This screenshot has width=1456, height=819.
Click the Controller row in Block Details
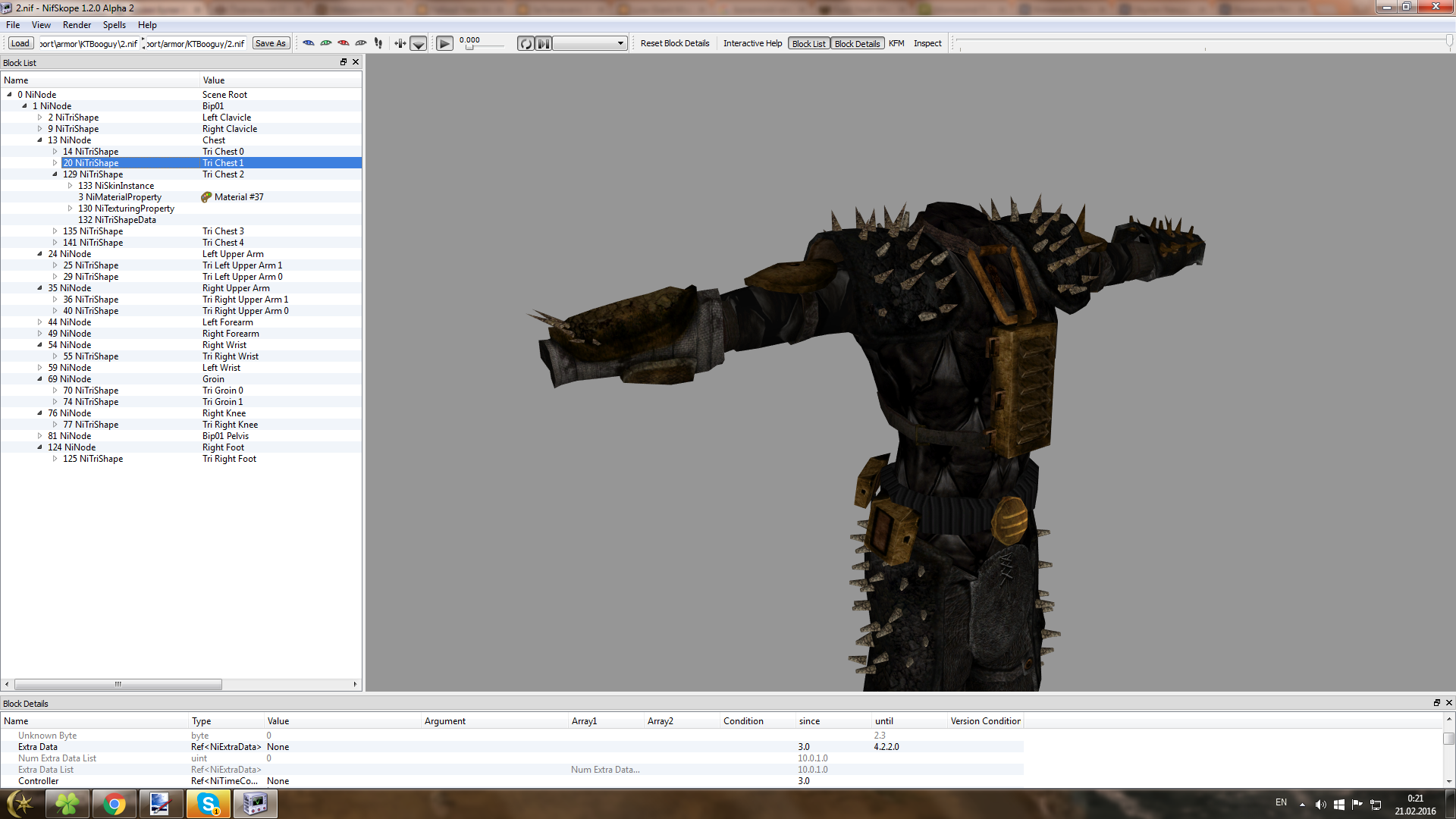(x=512, y=781)
